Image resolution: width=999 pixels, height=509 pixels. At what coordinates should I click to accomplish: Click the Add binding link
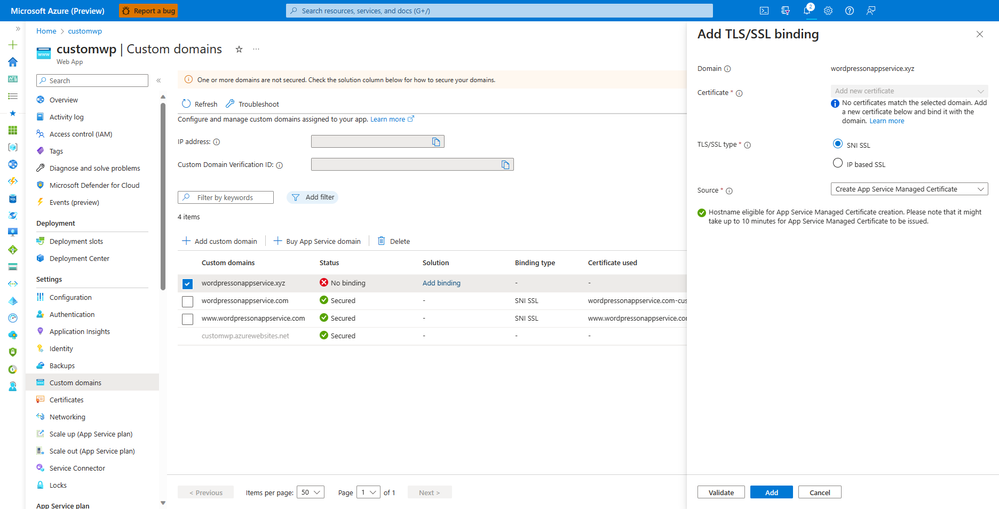pos(442,283)
